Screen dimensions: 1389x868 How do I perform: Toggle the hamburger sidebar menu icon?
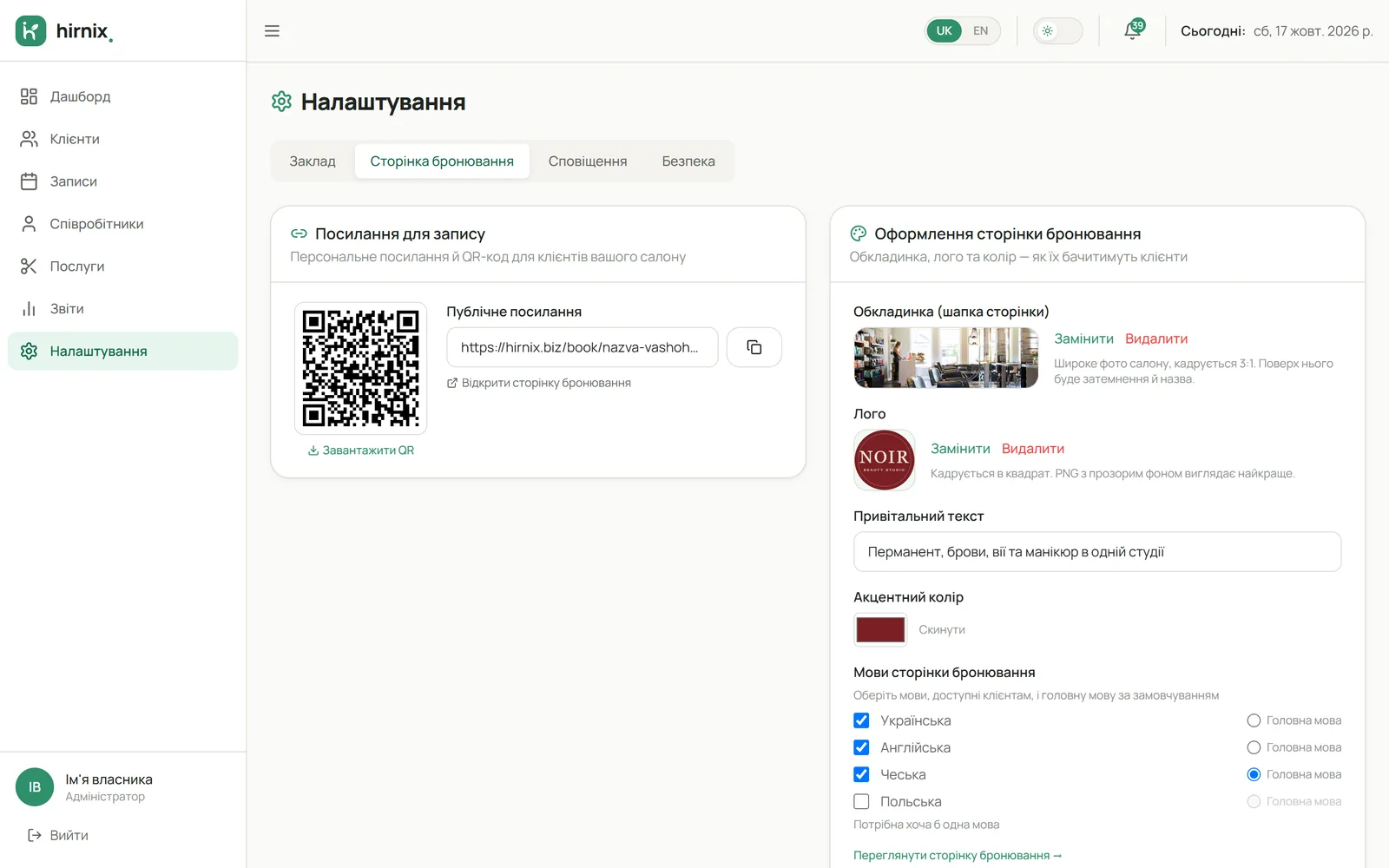point(272,31)
